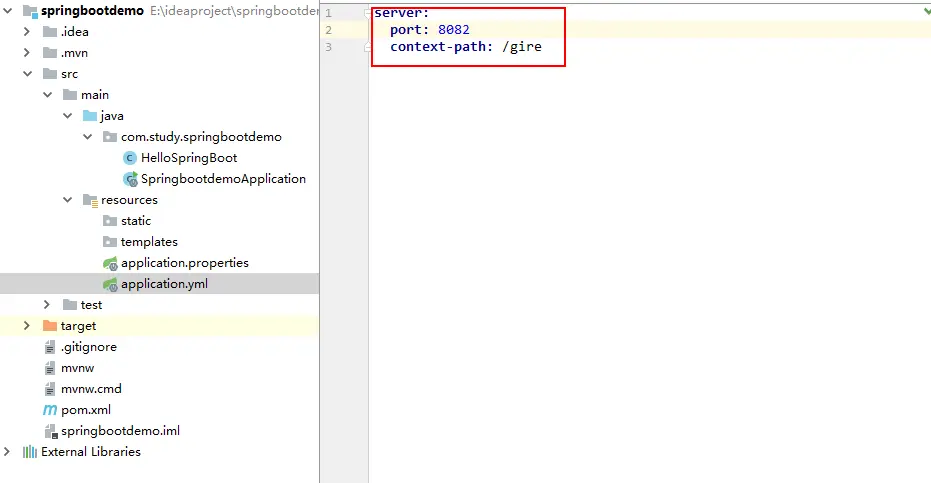Select the com.study.springbootdemo package
The width and height of the screenshot is (931, 483).
pos(201,137)
